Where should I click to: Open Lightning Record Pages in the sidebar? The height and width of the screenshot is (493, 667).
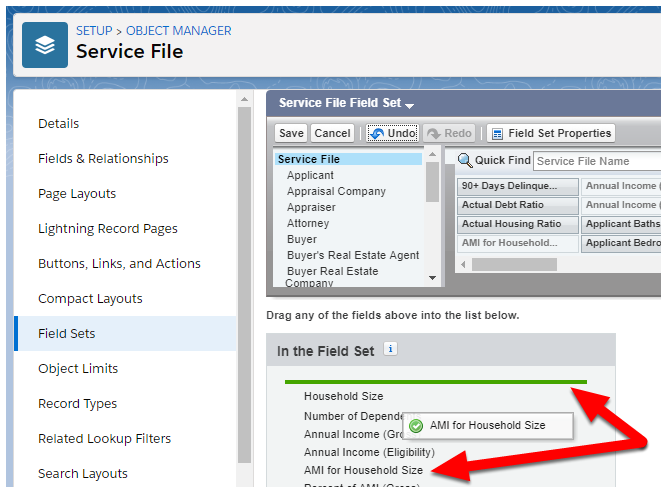pyautogui.click(x=108, y=228)
